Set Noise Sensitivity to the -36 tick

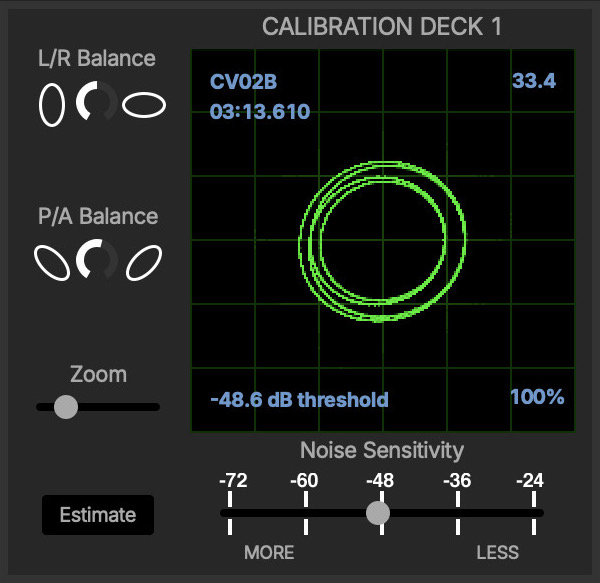click(x=456, y=513)
